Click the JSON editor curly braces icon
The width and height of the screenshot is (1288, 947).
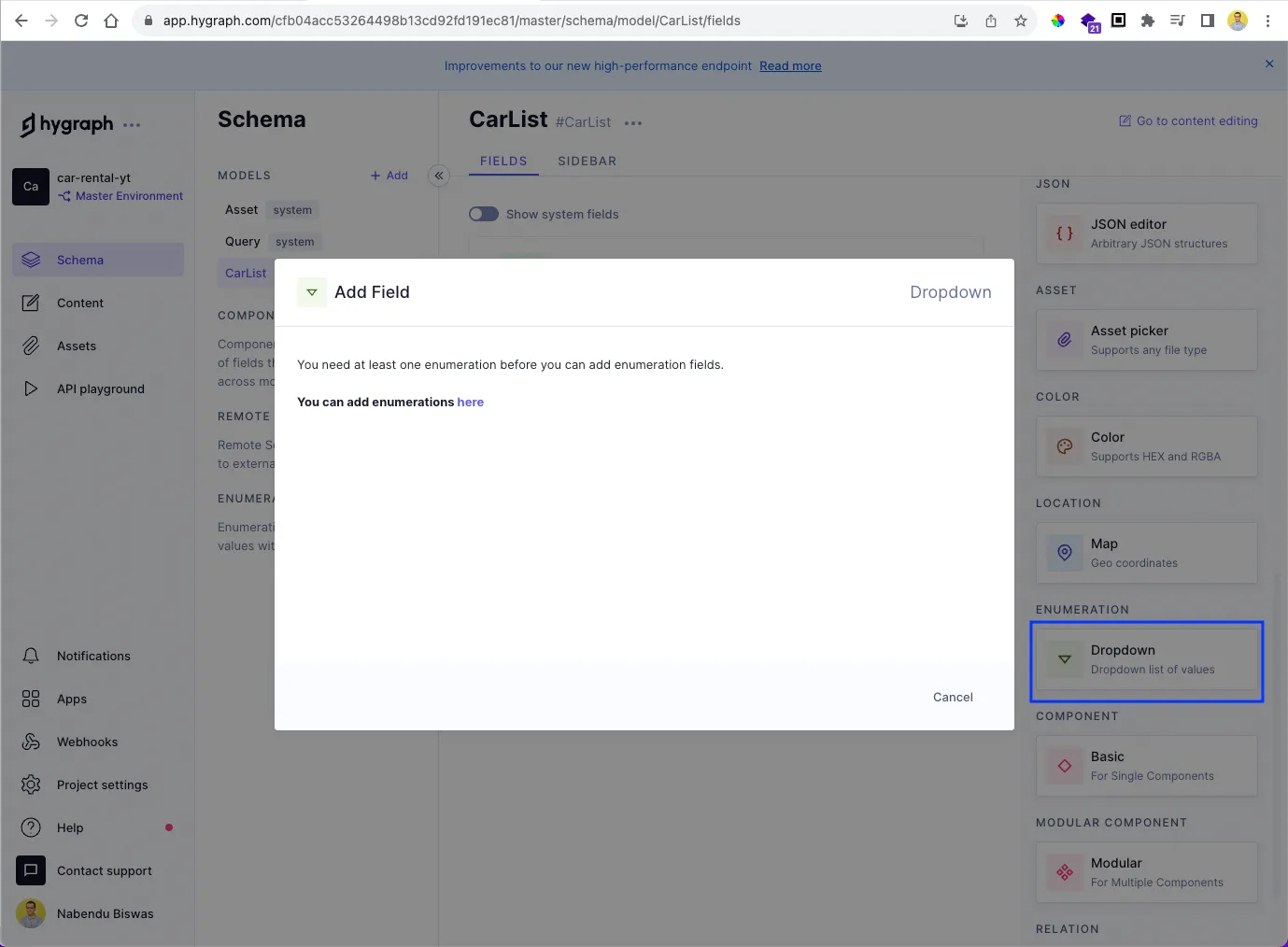(1065, 233)
